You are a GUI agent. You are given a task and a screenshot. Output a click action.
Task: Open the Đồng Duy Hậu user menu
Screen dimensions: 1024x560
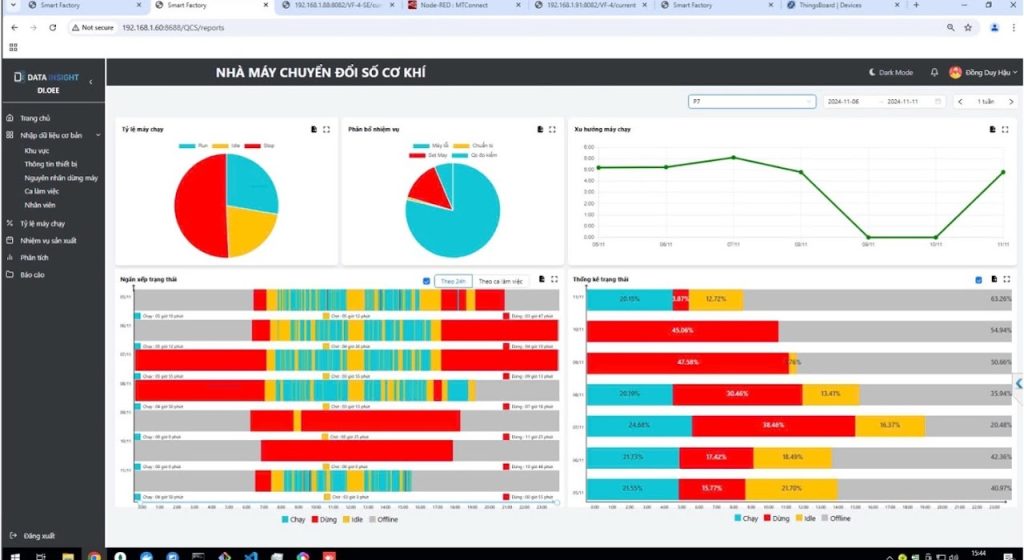[x=984, y=73]
